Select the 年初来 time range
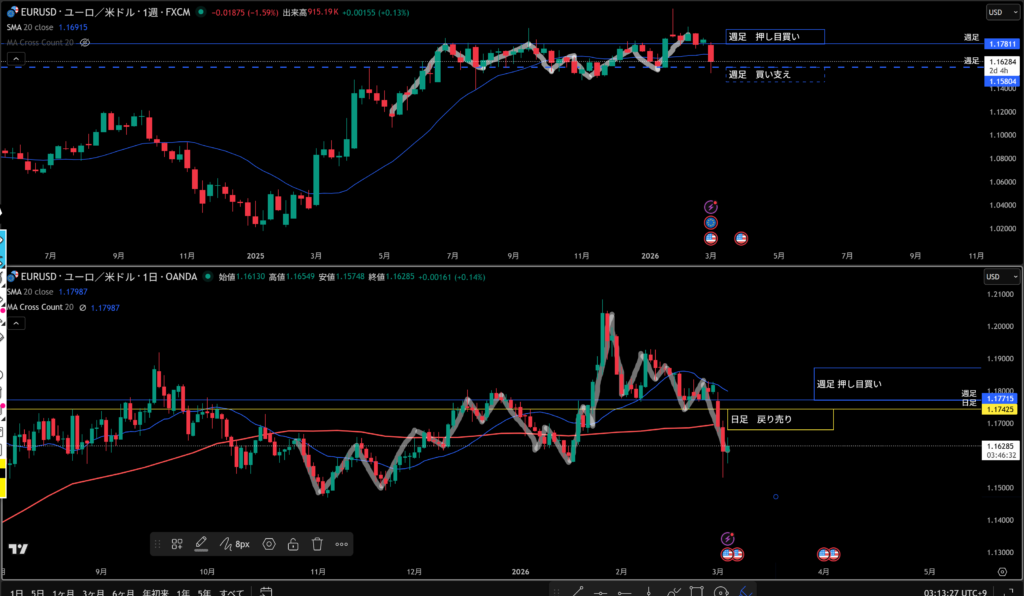Screen dimensions: 1024x596 [154, 590]
